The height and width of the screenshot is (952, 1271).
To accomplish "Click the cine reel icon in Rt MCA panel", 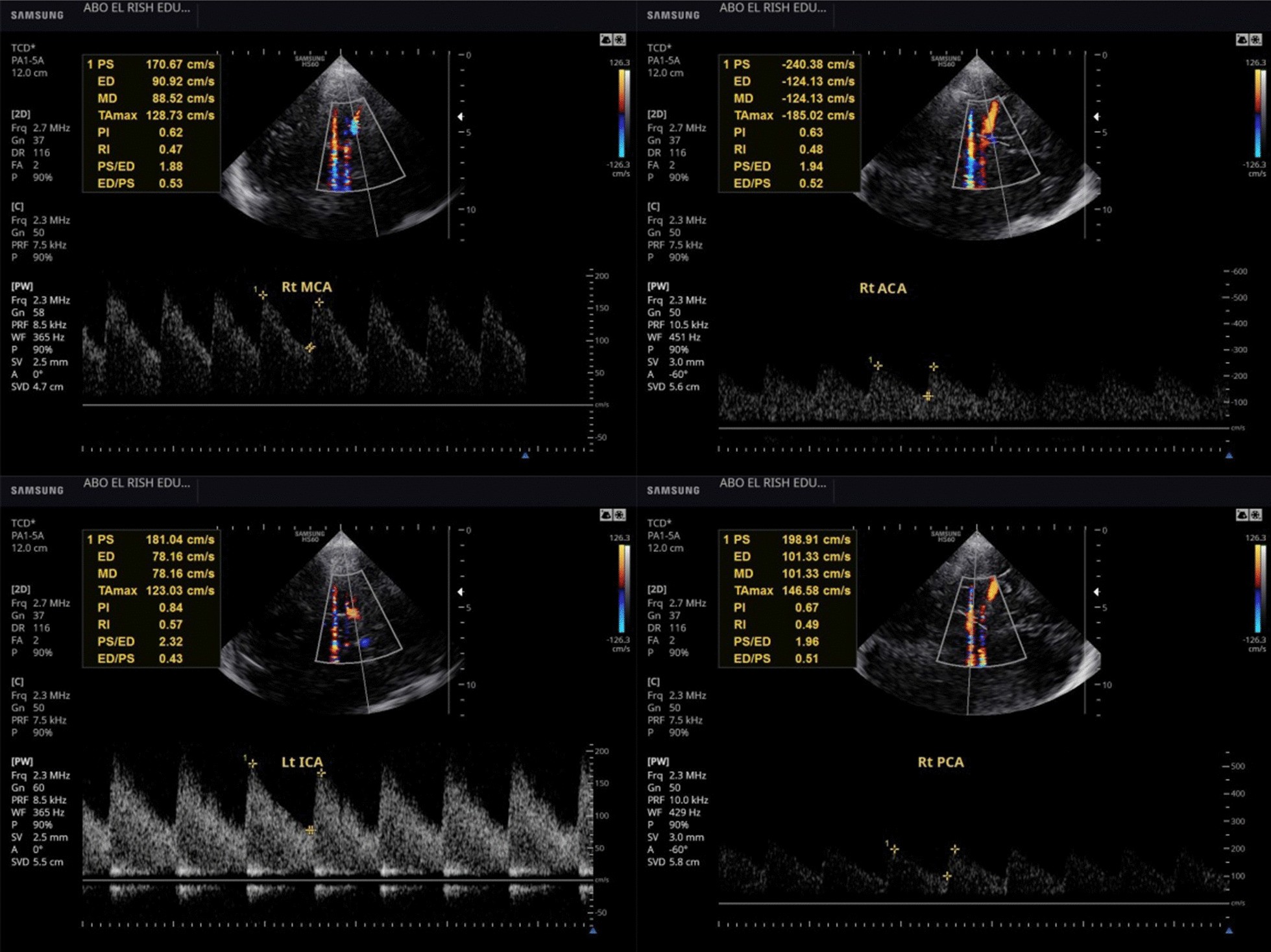I will point(620,40).
